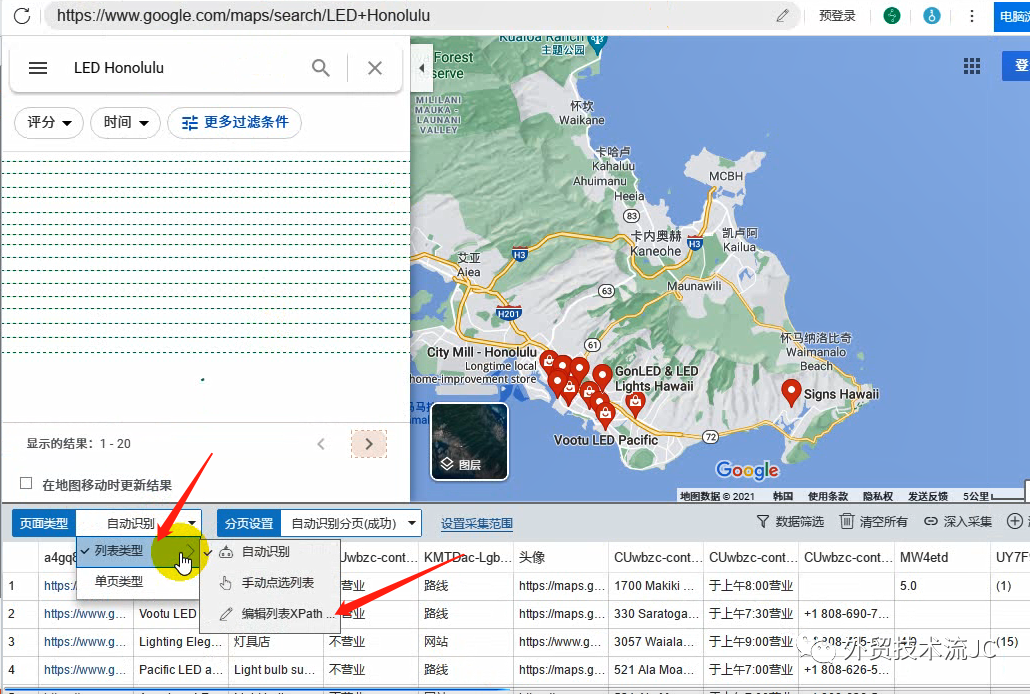Click cell 'Lighting Eleg...' in row 3

point(181,642)
